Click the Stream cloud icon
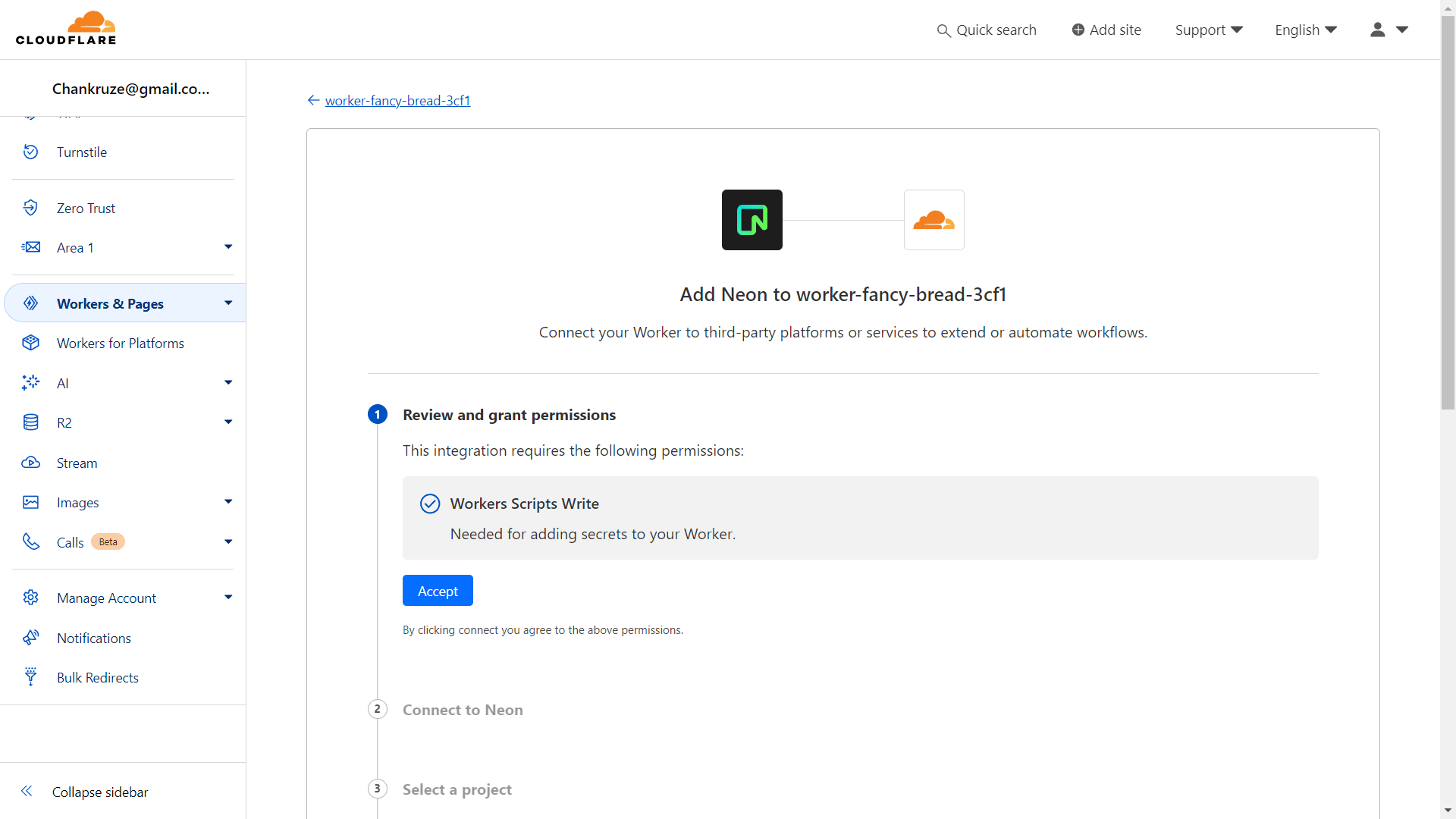 coord(30,463)
